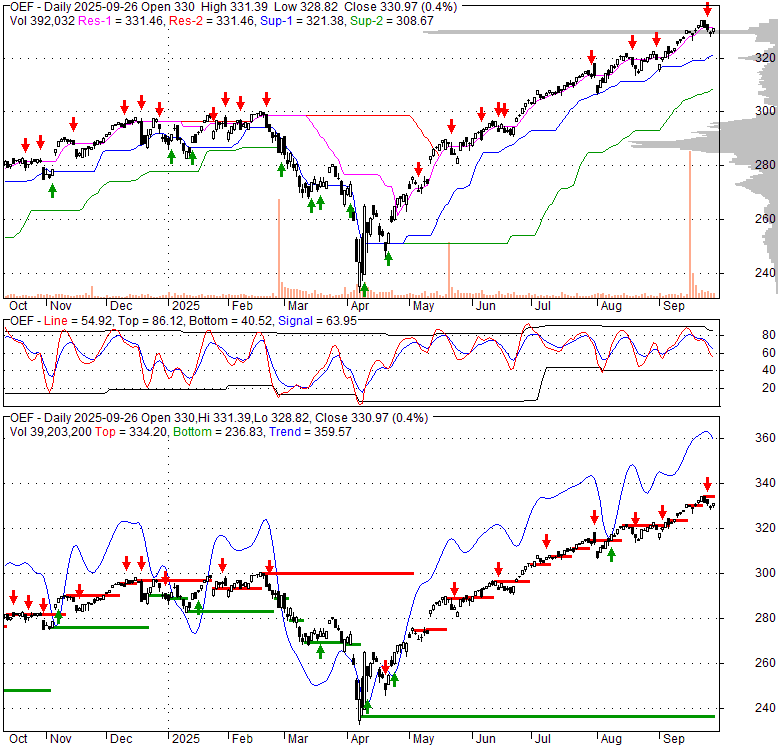Click Top = 86.12 in oscillator legend

click(151, 321)
